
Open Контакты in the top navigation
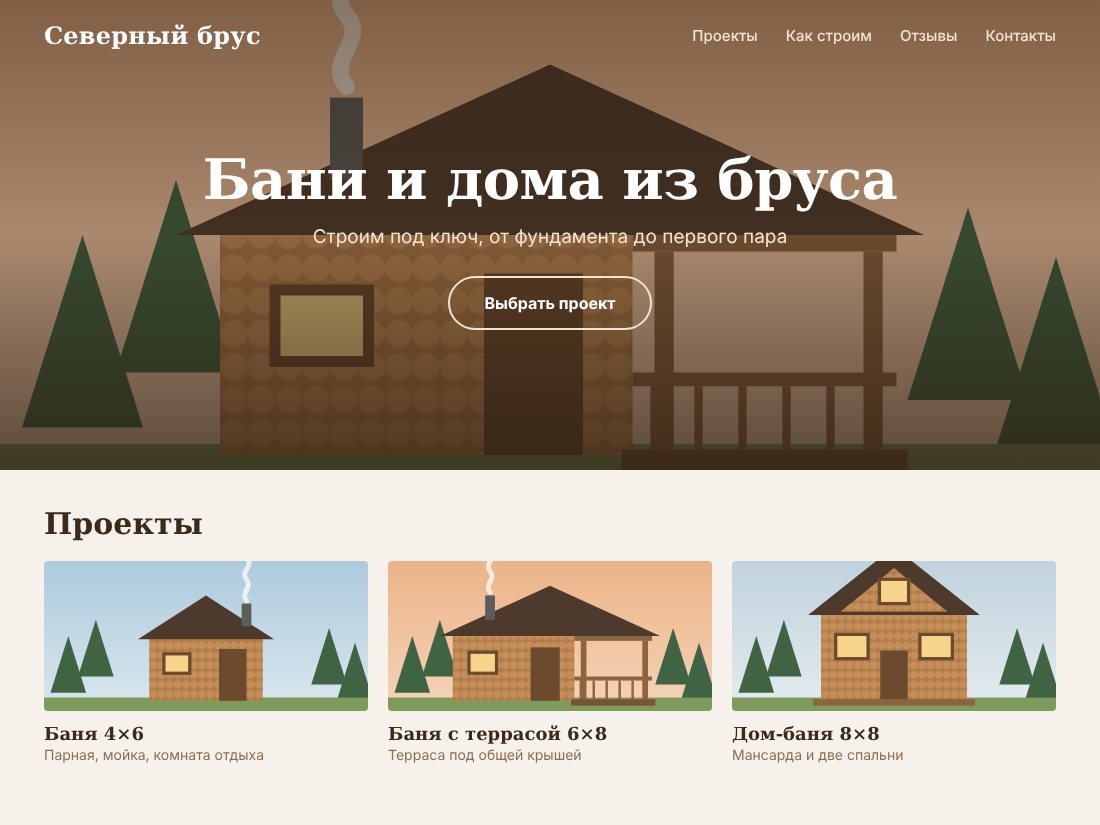[1020, 36]
